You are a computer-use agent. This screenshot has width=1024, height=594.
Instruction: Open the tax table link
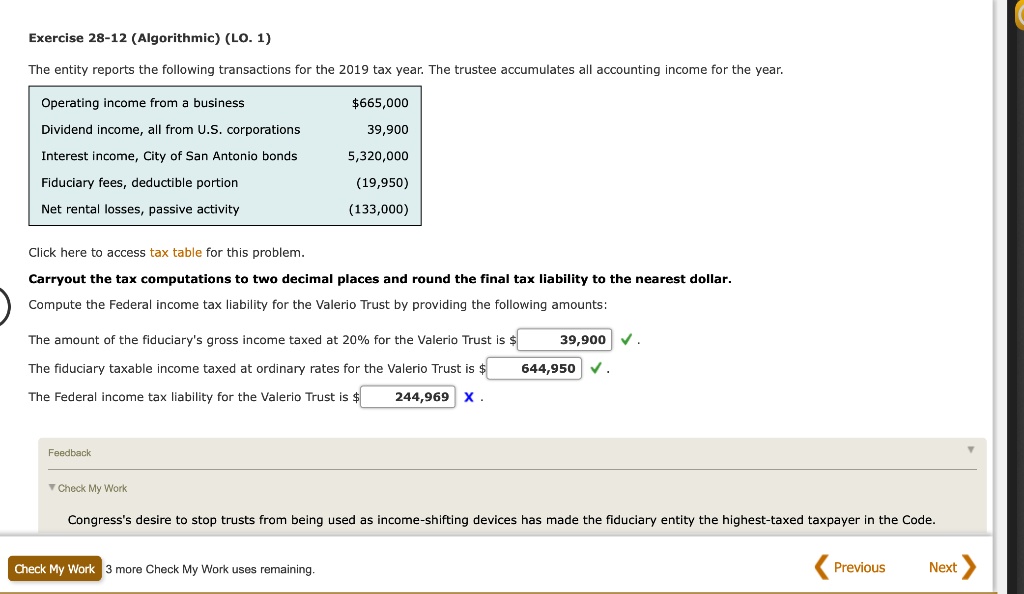pos(176,253)
